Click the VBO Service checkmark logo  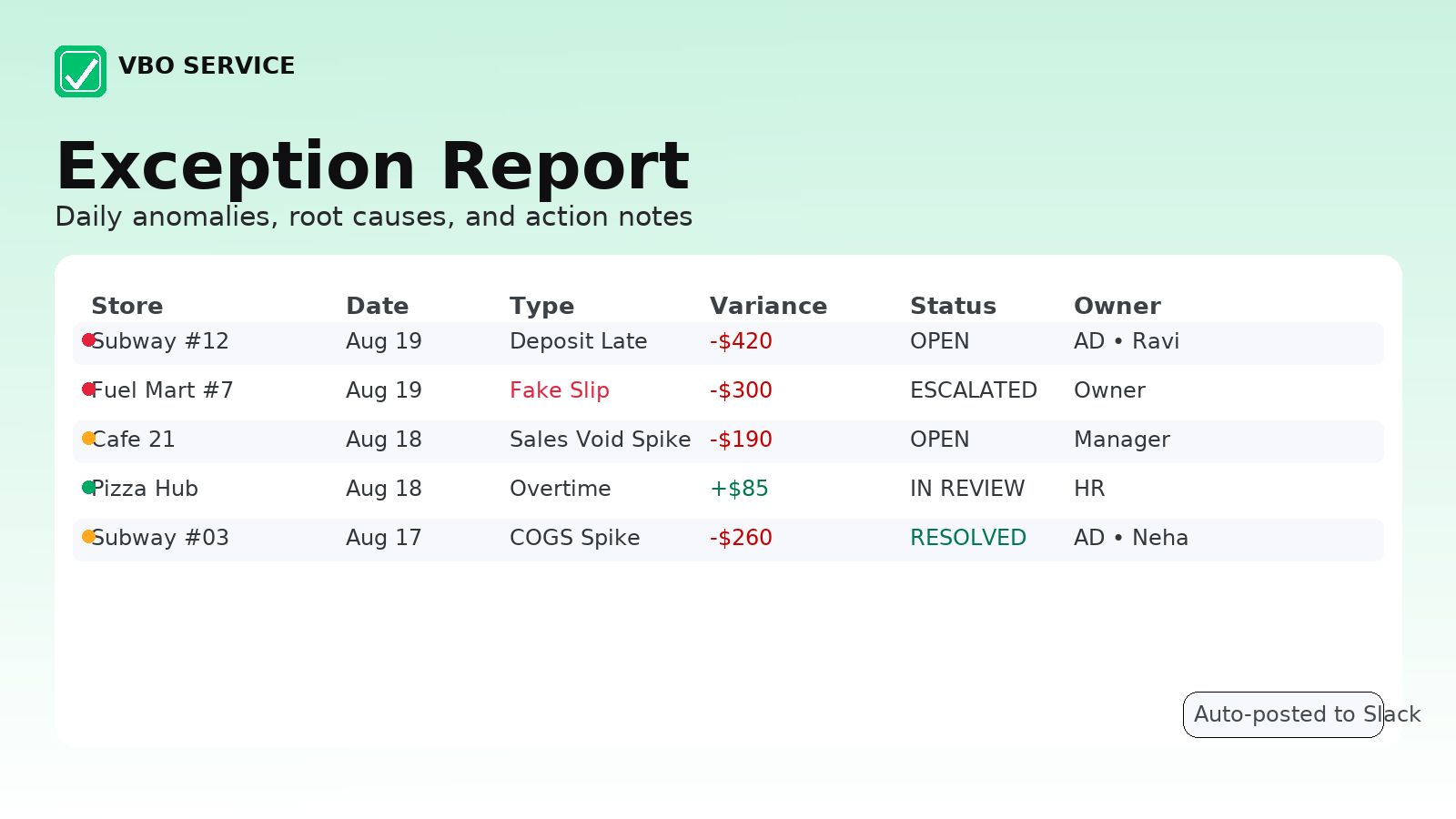(x=80, y=71)
